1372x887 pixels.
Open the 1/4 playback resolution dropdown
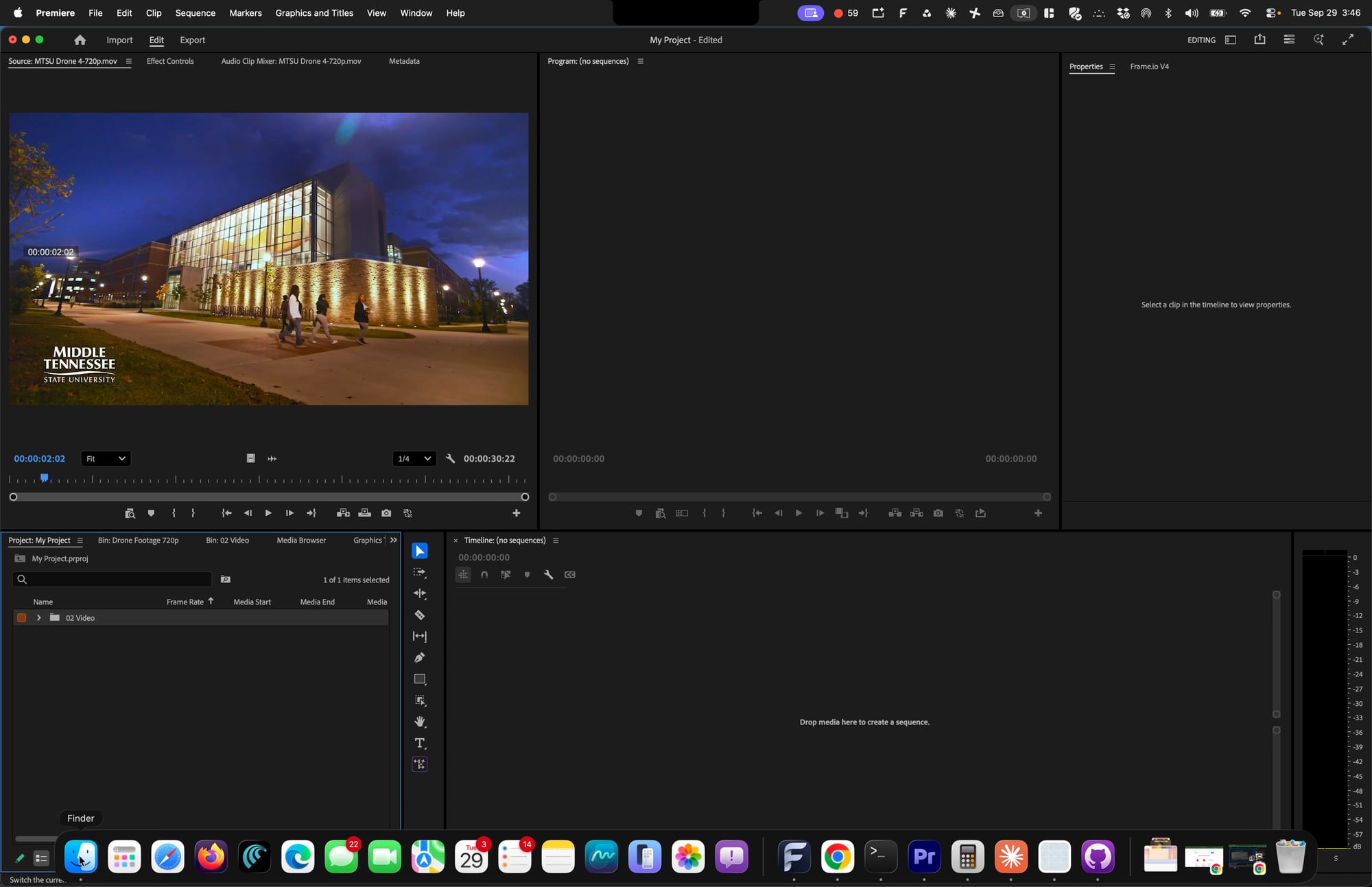coord(414,458)
